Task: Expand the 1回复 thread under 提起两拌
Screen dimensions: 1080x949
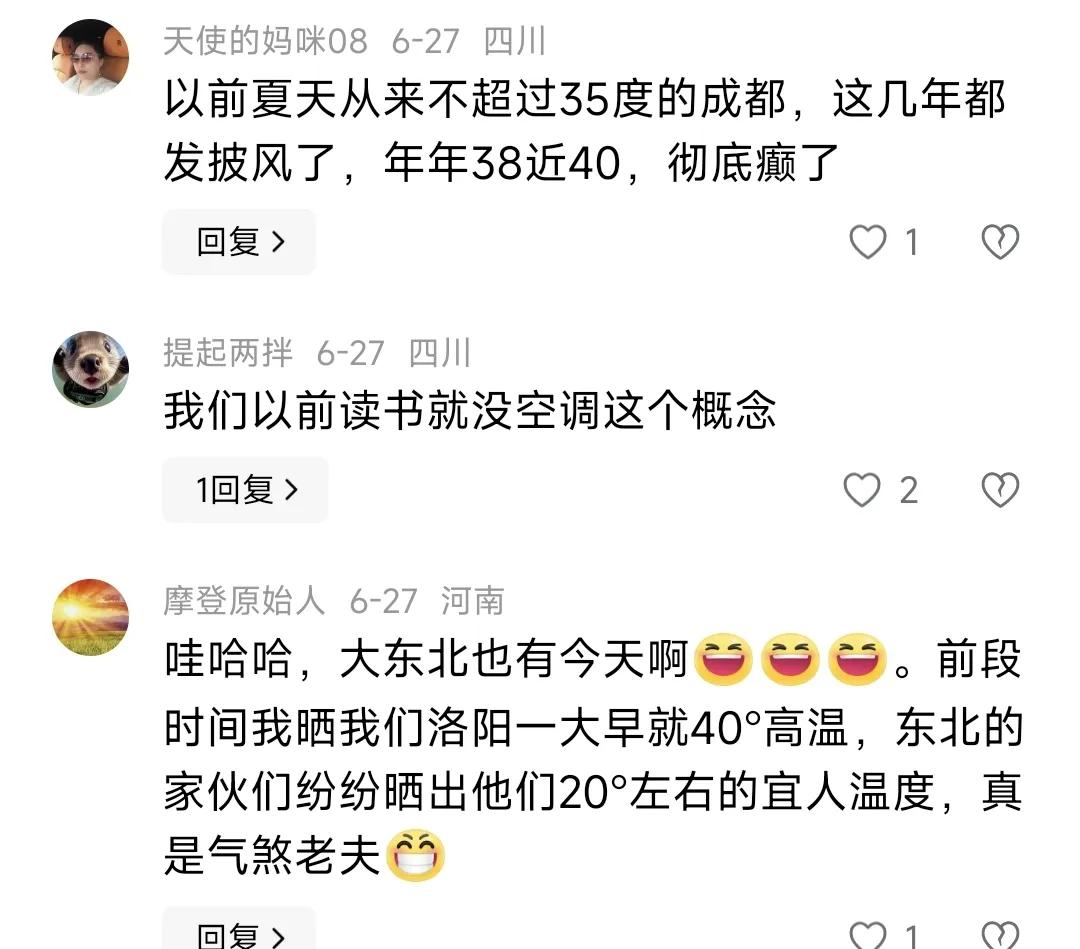Action: (245, 490)
